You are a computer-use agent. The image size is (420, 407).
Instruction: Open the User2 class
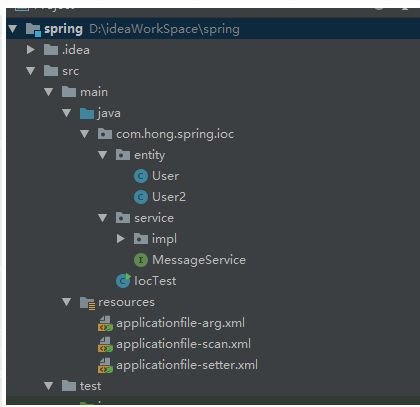pos(169,197)
